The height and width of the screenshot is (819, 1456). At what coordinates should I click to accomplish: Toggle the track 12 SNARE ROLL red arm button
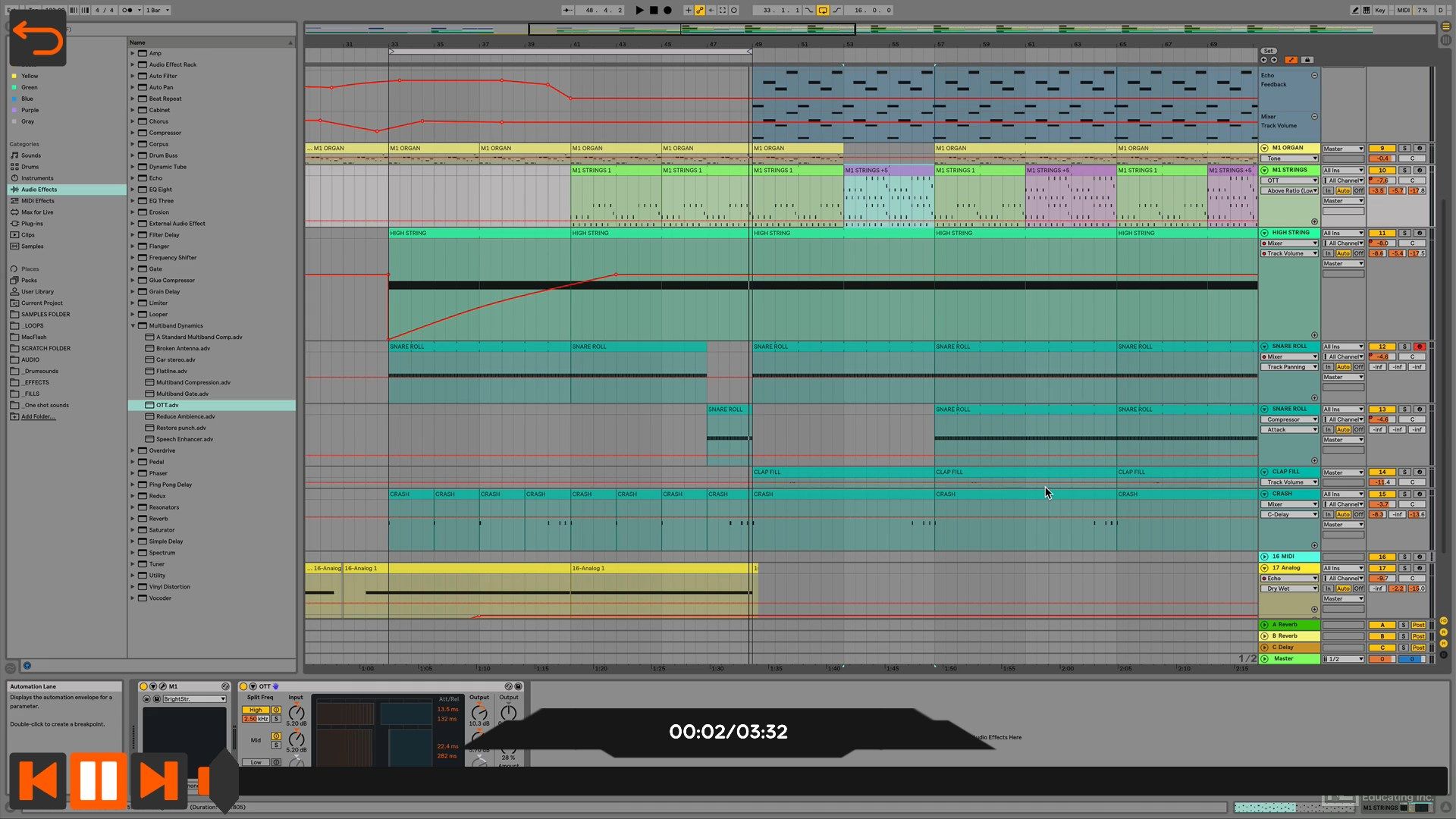pos(1420,347)
